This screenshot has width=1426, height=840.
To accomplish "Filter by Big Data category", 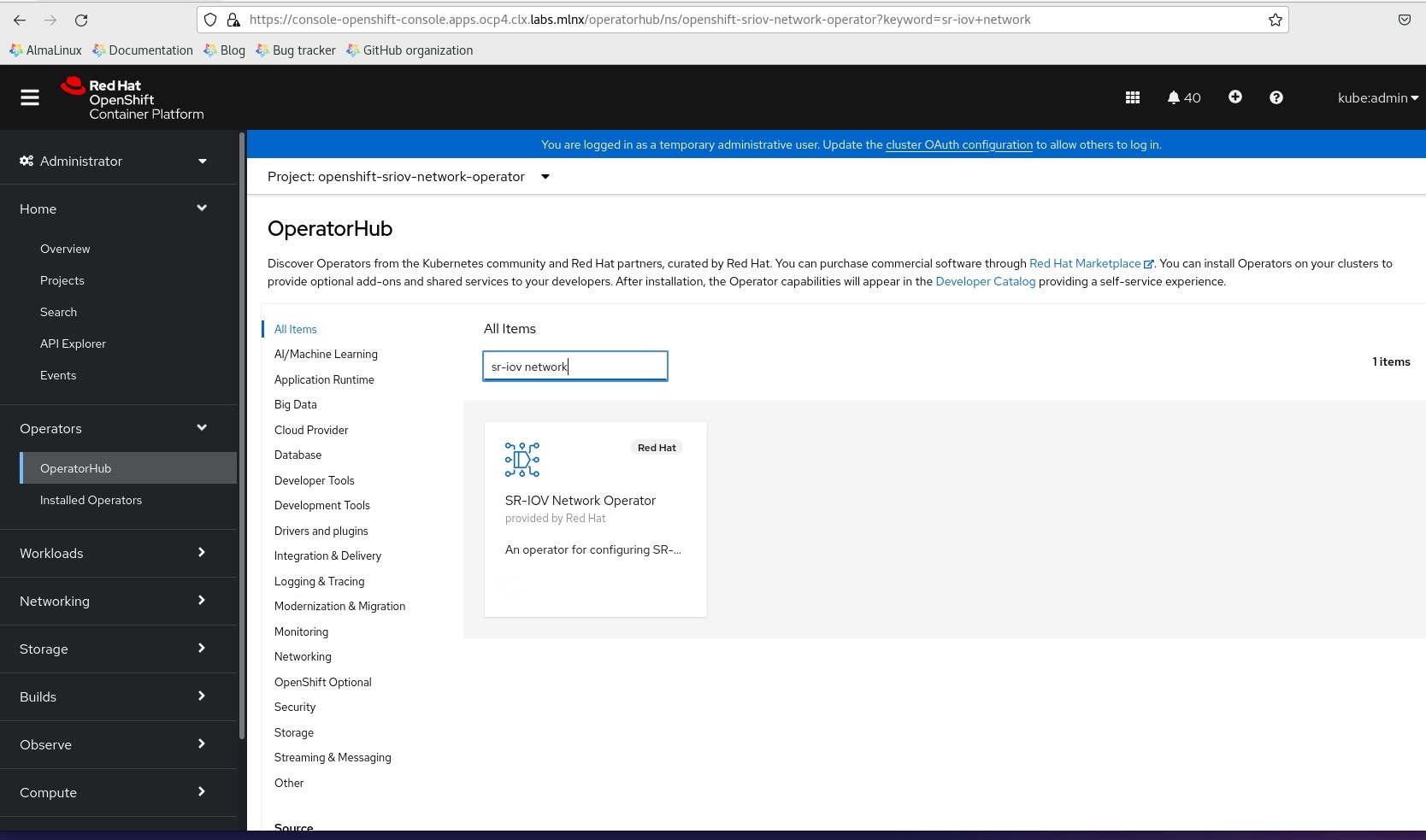I will [295, 404].
